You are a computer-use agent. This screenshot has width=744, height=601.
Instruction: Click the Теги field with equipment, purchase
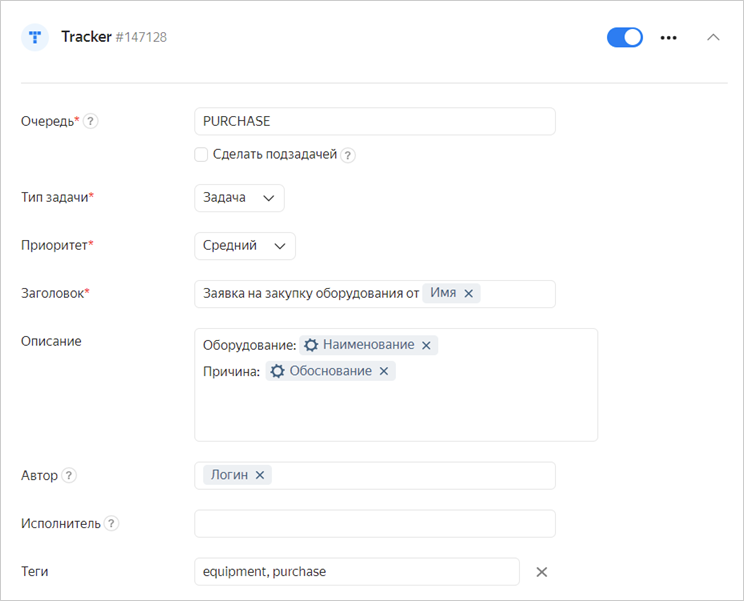coord(356,571)
